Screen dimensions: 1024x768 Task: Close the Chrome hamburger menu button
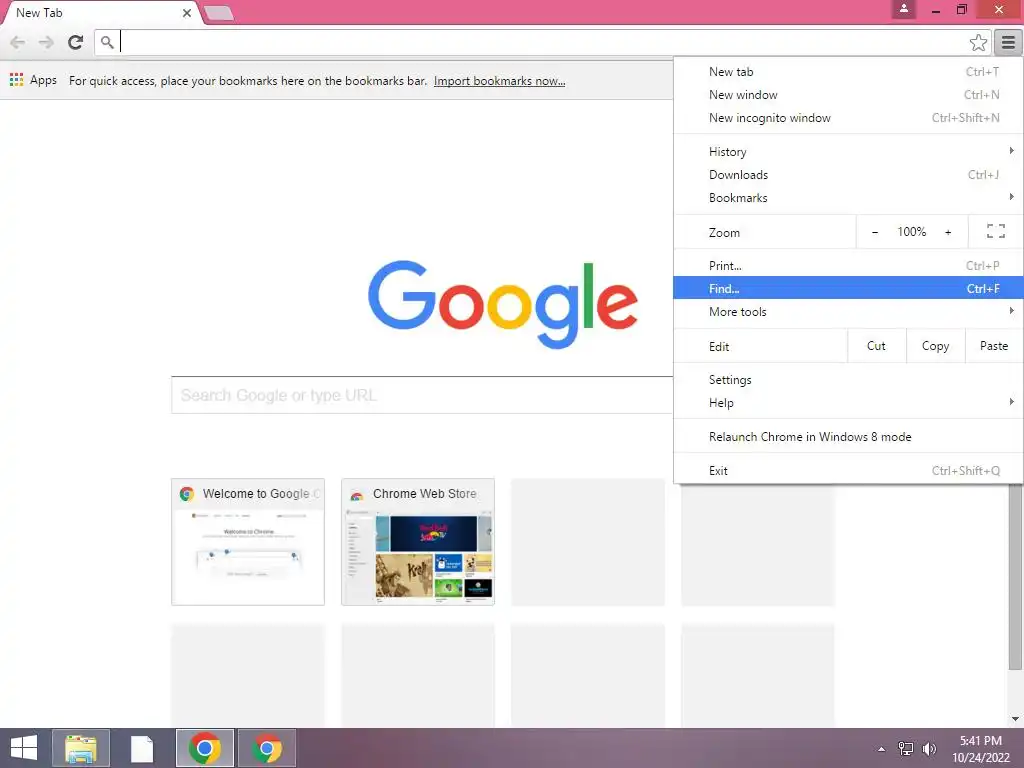1008,43
